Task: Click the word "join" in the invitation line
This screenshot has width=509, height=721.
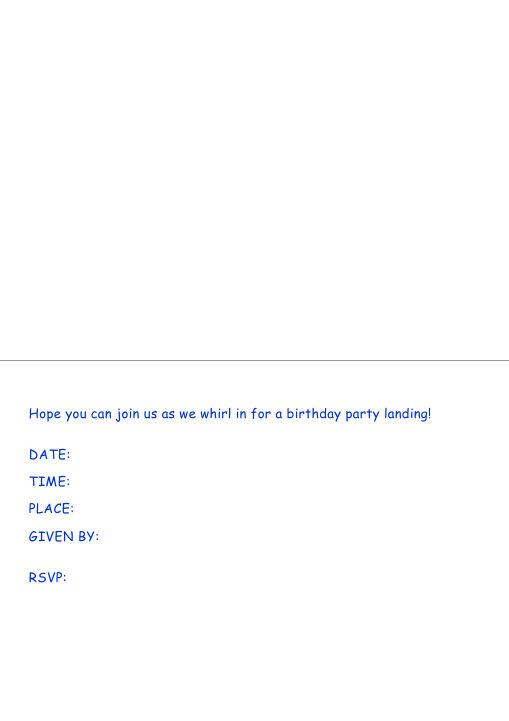Action: (x=128, y=414)
